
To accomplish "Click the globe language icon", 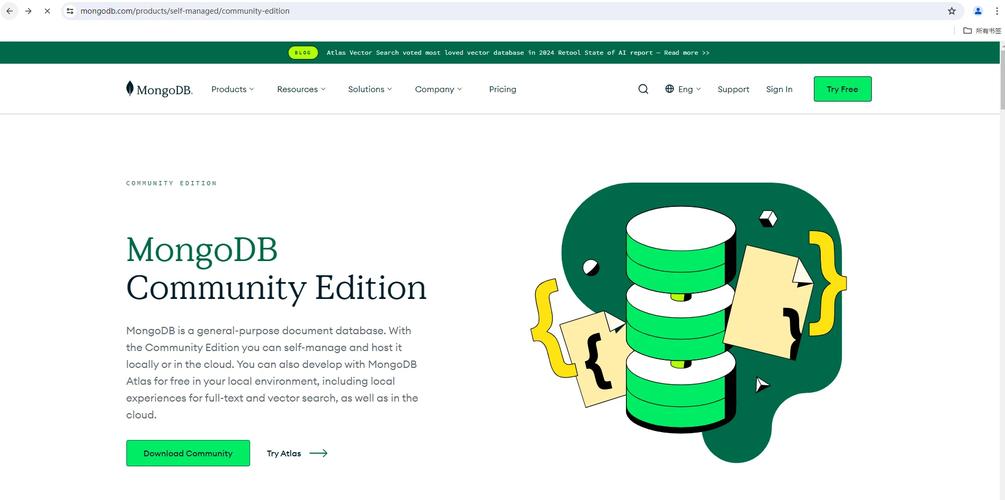I will [x=669, y=89].
